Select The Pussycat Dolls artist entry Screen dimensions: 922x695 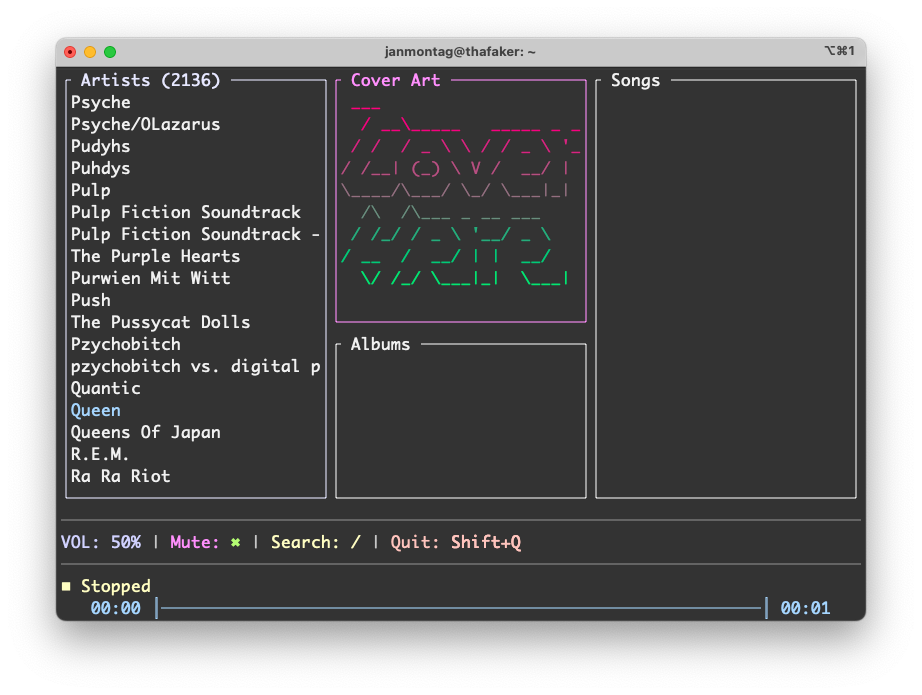(160, 322)
